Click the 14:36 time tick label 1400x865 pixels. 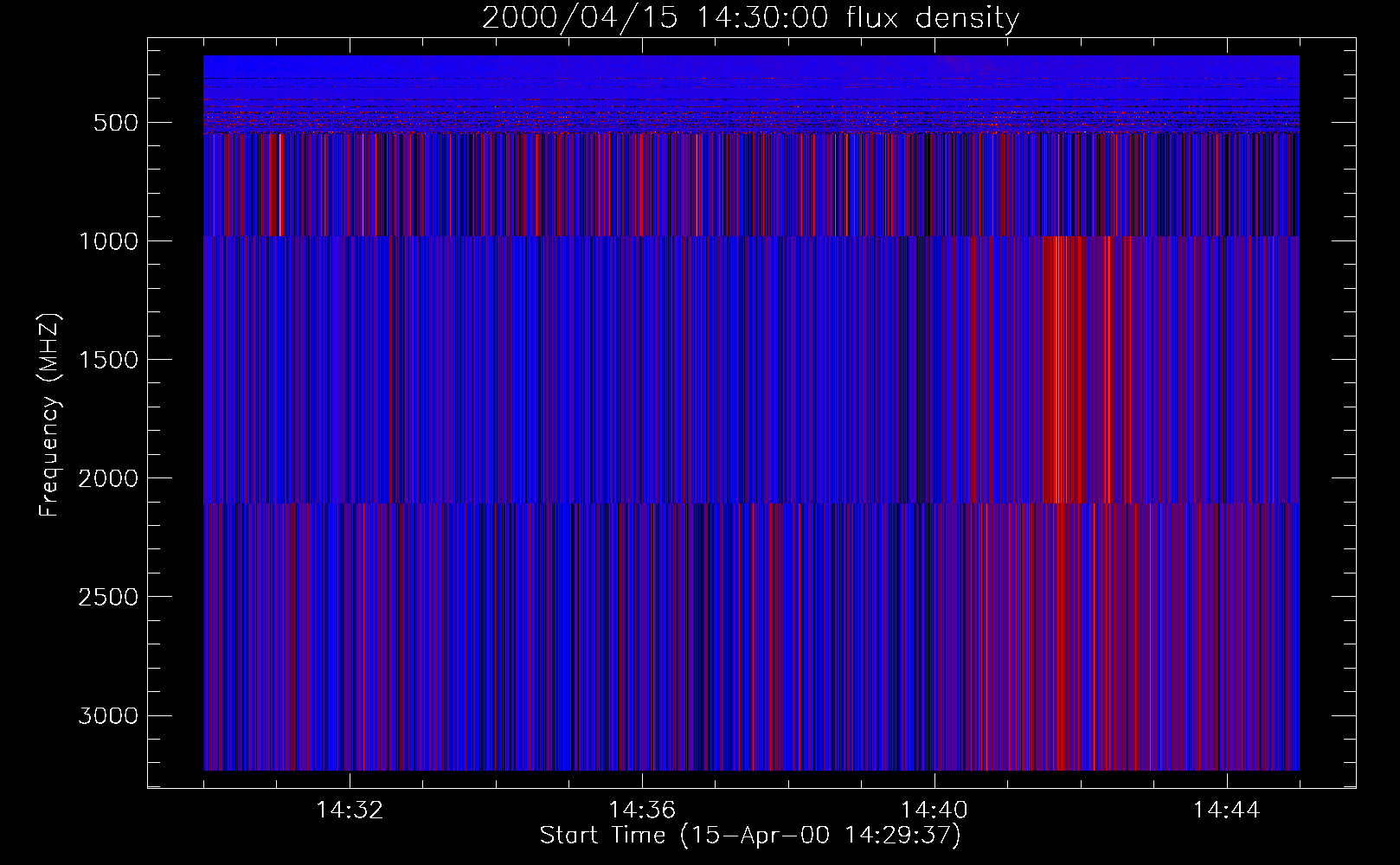(642, 811)
